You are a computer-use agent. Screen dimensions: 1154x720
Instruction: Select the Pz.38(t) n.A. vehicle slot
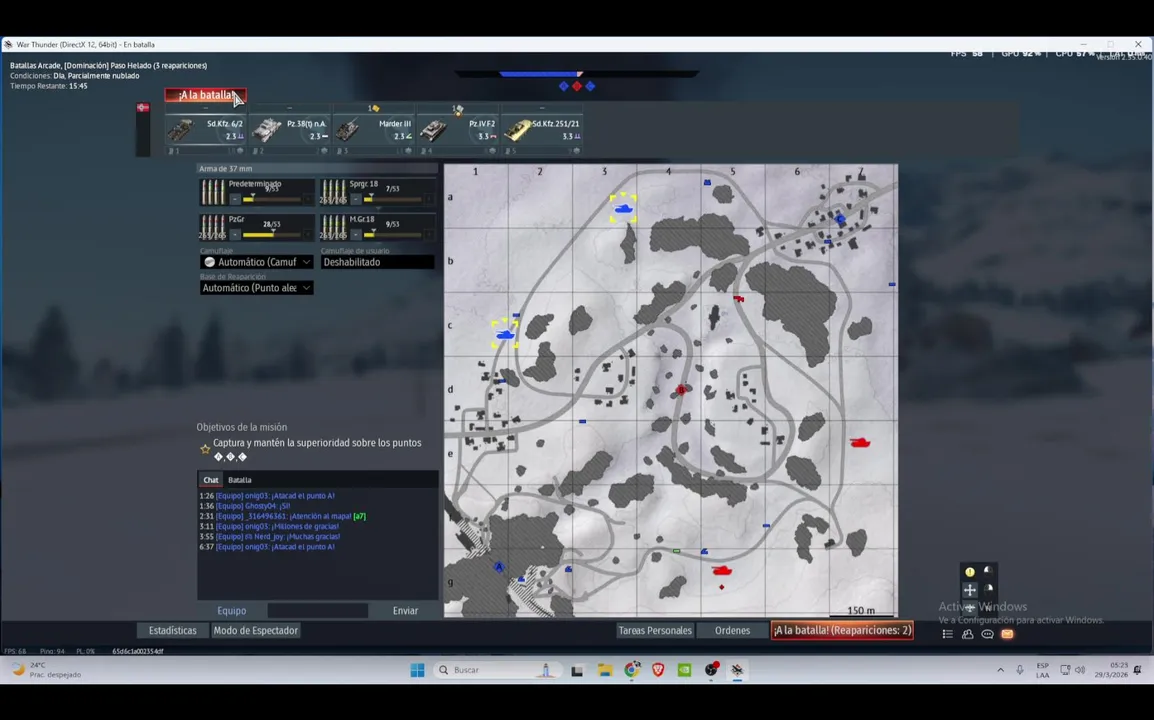click(x=290, y=130)
